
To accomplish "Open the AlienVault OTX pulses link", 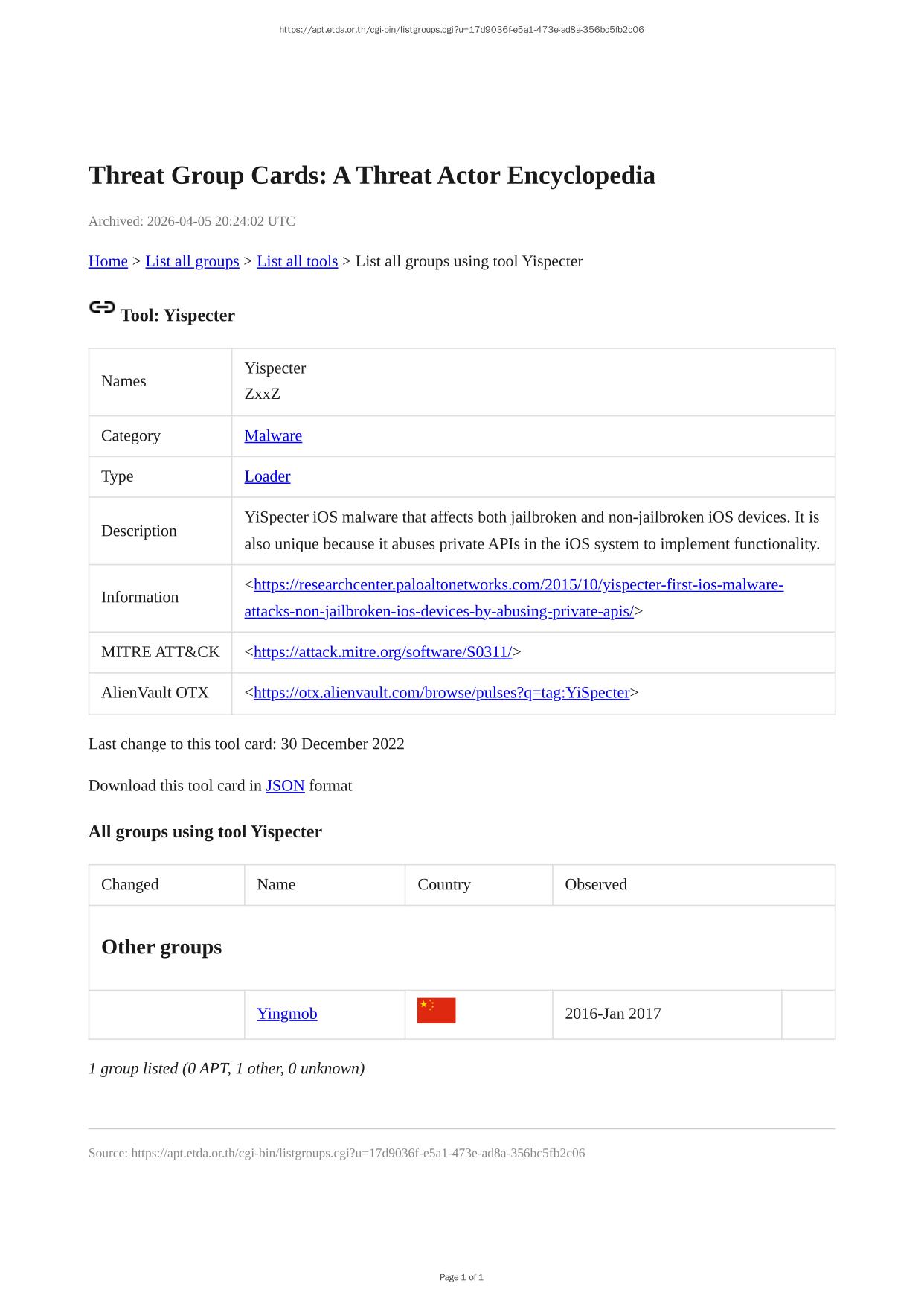I will pyautogui.click(x=441, y=693).
